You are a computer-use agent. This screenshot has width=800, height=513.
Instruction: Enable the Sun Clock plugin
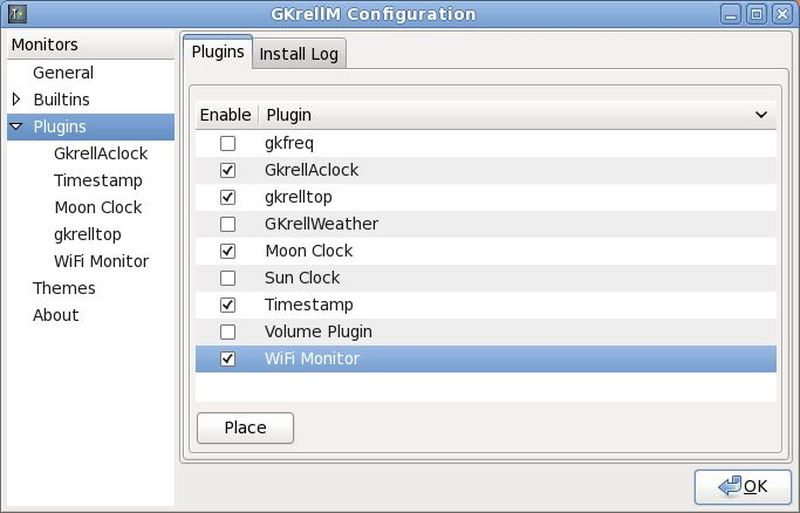click(x=227, y=279)
